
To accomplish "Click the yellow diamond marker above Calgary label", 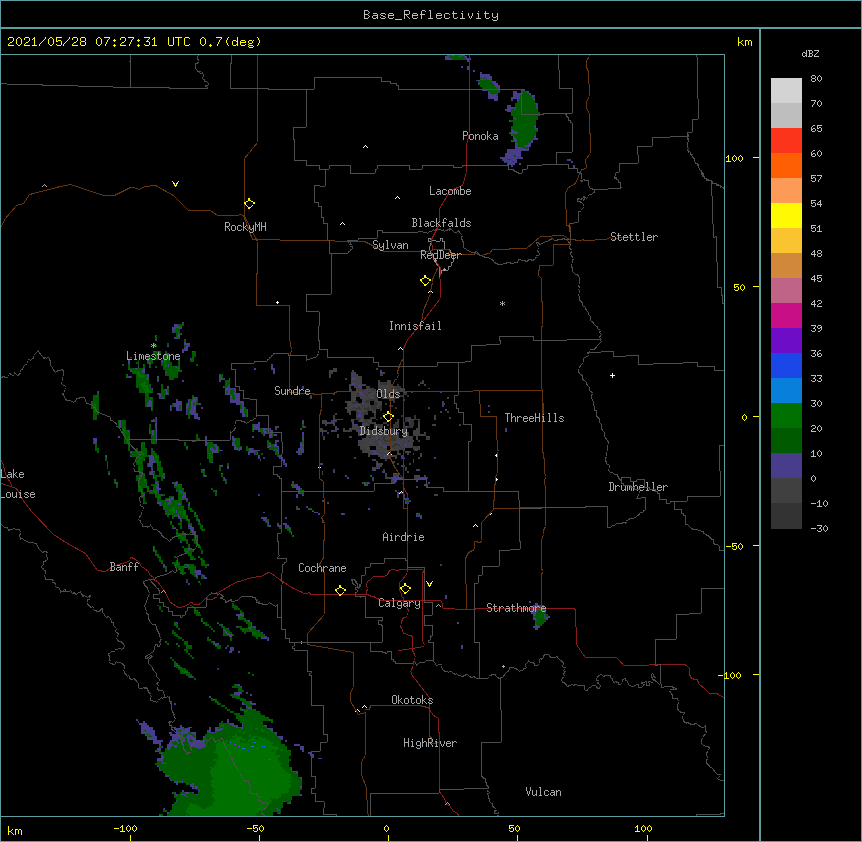I will tap(405, 589).
